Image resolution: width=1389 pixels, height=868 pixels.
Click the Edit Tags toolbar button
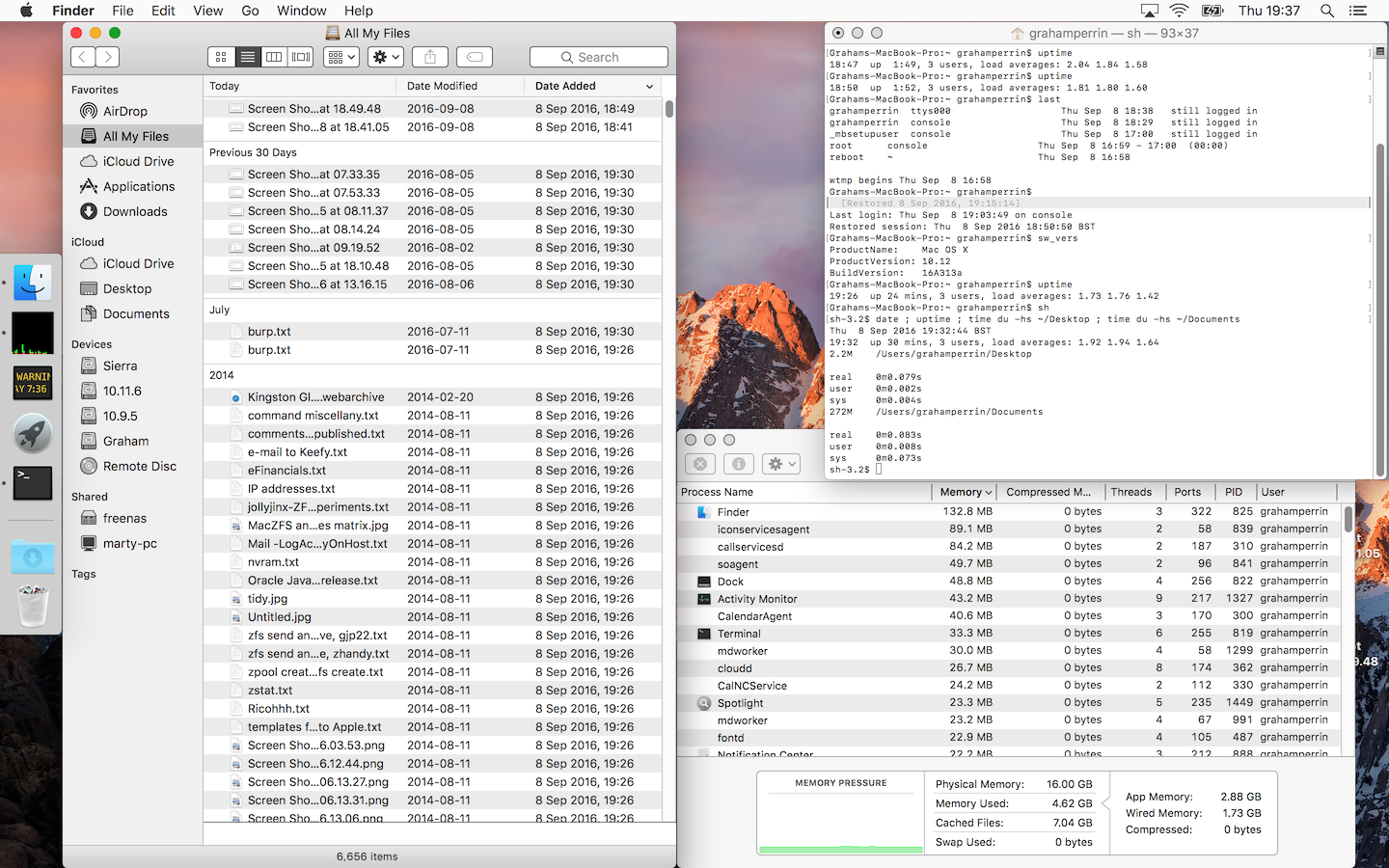point(475,57)
